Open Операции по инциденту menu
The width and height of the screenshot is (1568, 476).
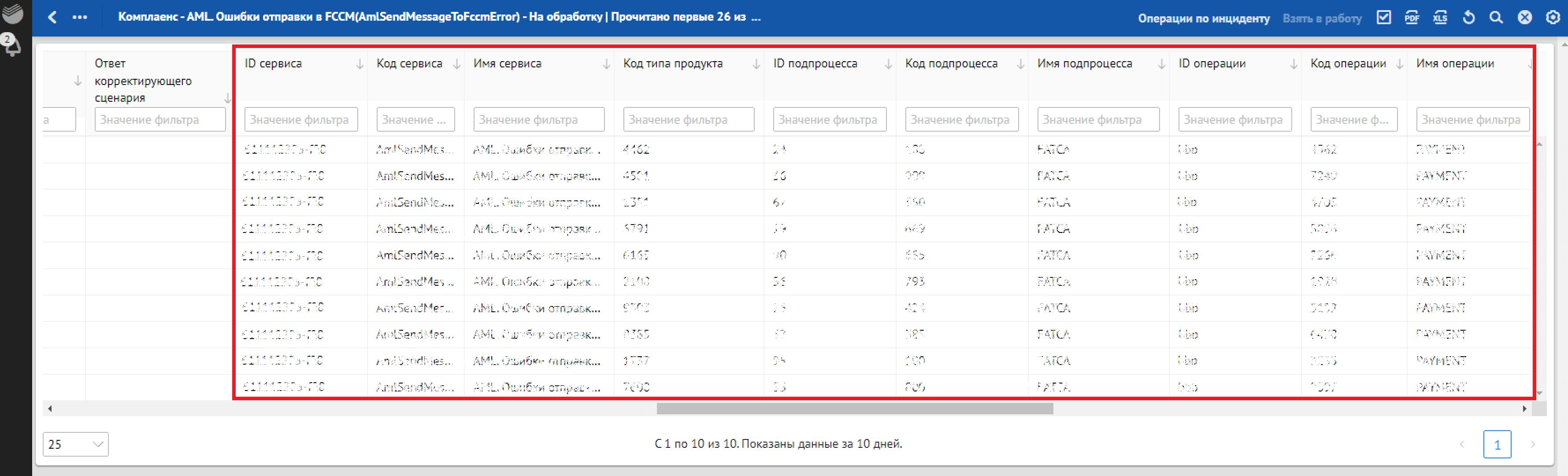[x=1203, y=18]
